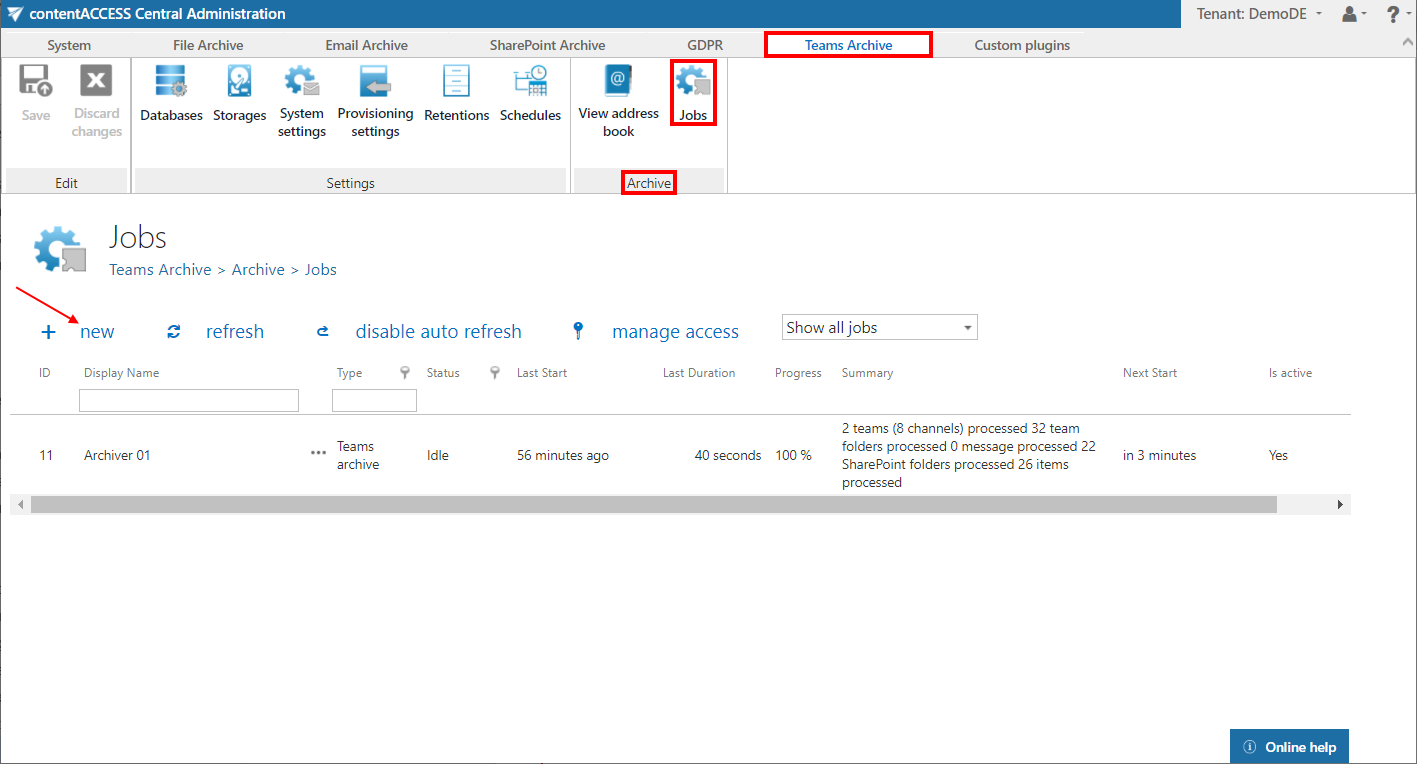Click the horizontal scrollbar right arrow
The image size is (1417, 764).
click(x=1340, y=505)
